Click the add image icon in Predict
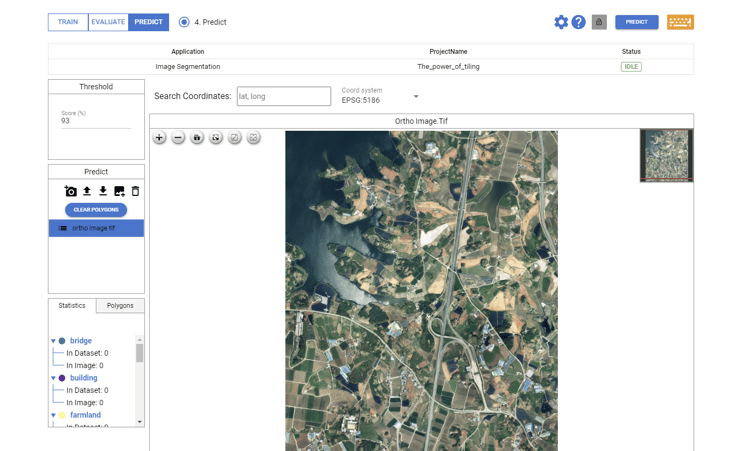Image resolution: width=742 pixels, height=451 pixels. point(119,191)
